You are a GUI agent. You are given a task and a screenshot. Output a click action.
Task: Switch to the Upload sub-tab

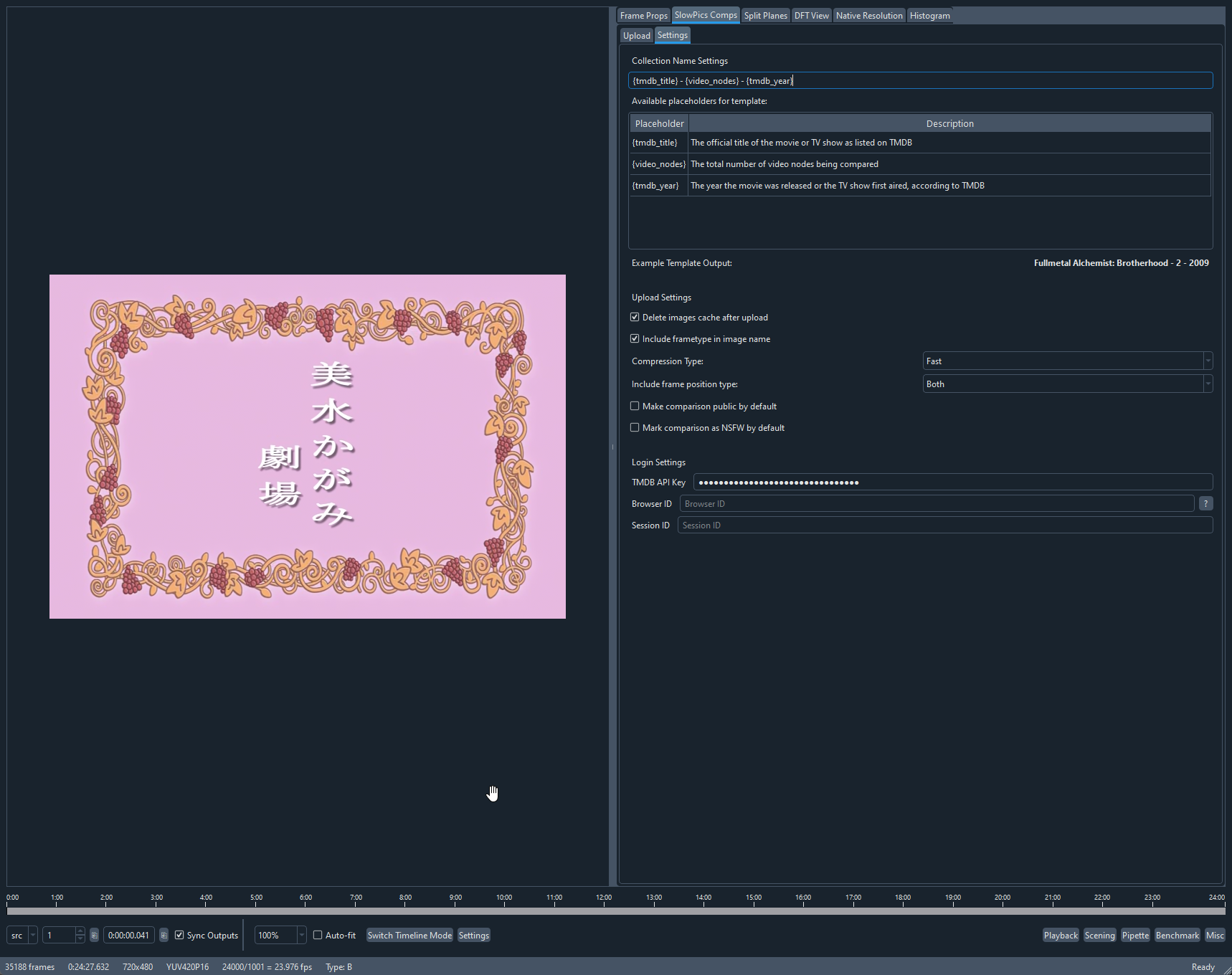point(636,35)
